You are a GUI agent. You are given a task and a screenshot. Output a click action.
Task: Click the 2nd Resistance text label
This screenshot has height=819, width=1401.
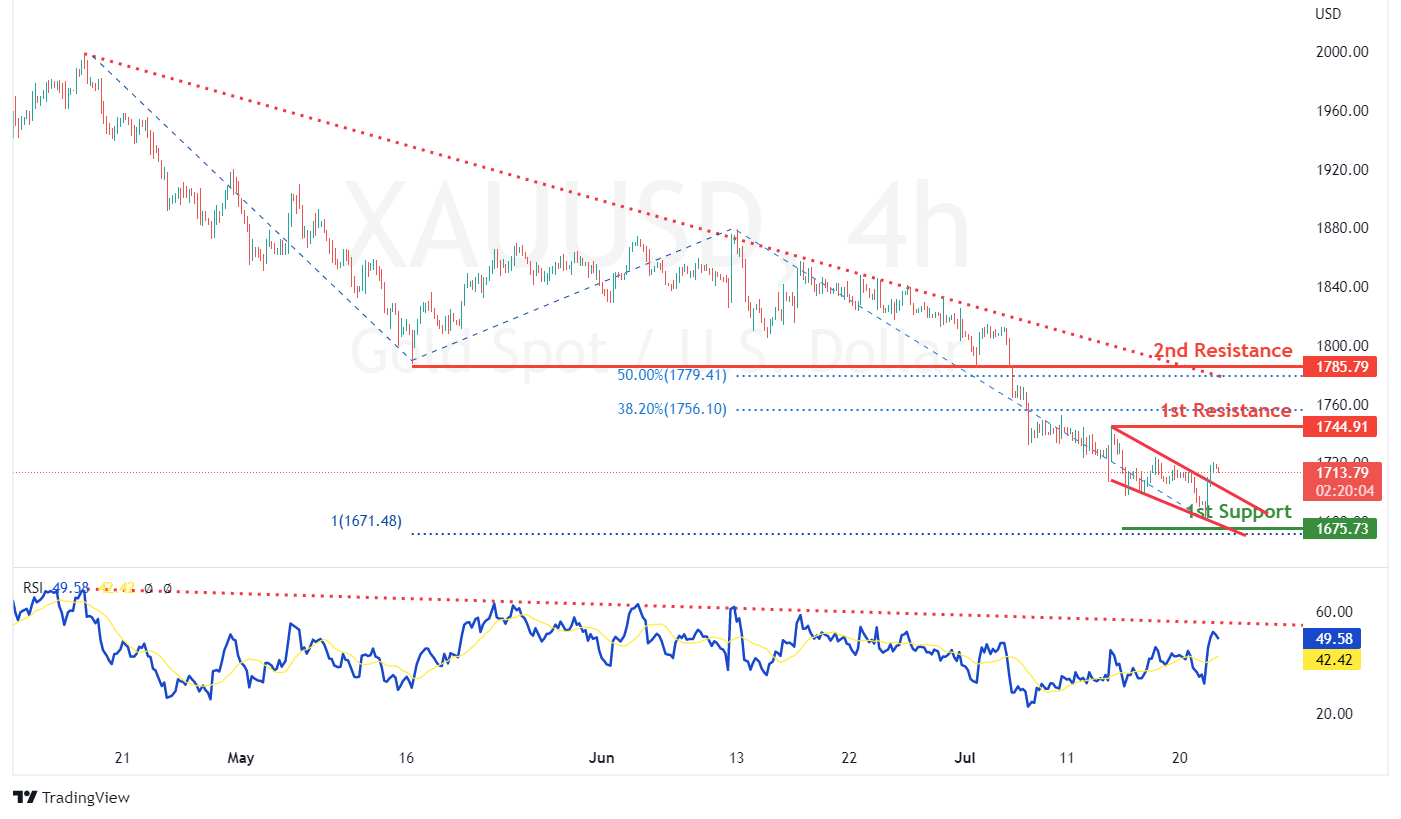tap(1222, 351)
